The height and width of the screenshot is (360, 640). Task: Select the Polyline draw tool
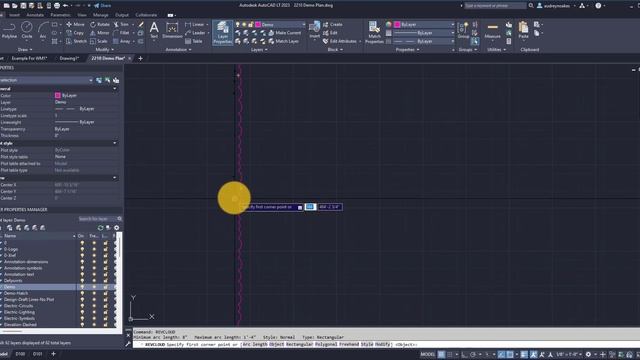(9, 30)
